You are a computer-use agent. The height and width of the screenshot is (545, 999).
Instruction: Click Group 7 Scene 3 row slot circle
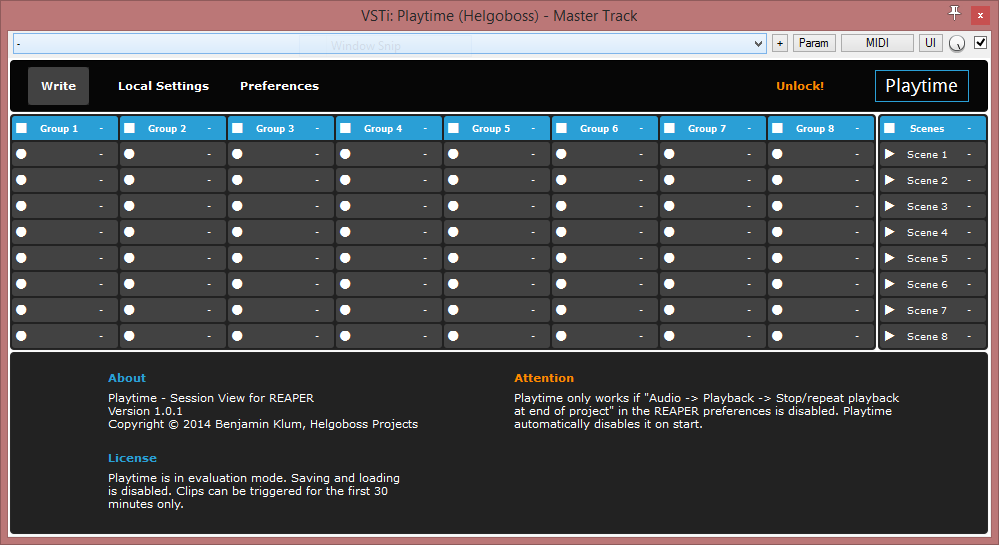coord(669,206)
